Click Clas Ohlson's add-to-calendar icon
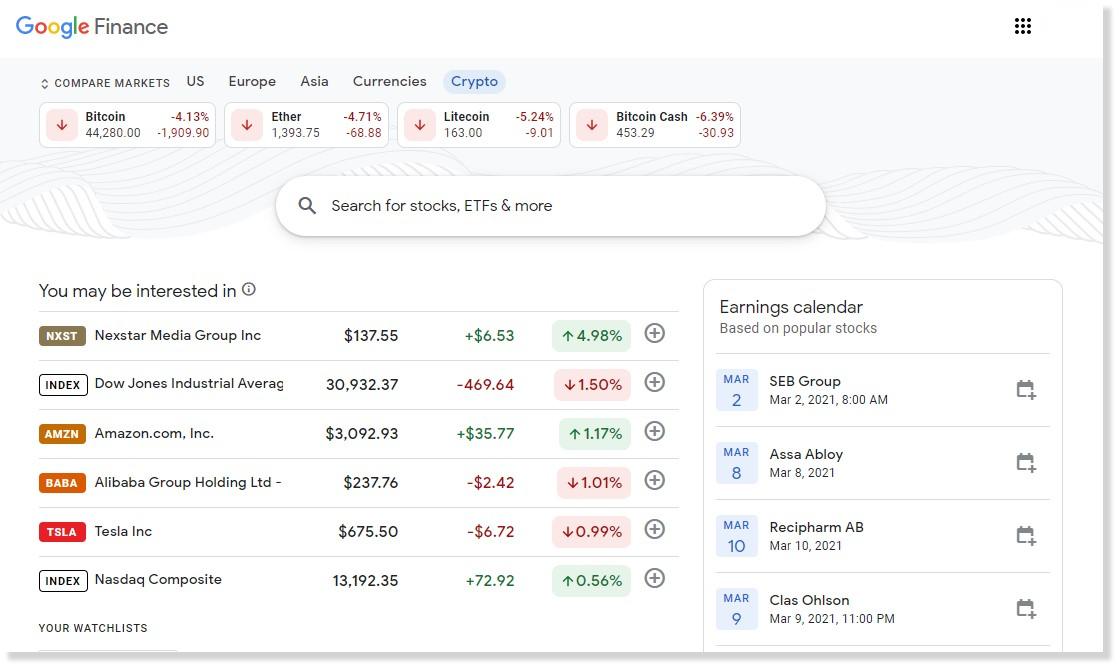This screenshot has width=1115, height=664. coord(1026,609)
